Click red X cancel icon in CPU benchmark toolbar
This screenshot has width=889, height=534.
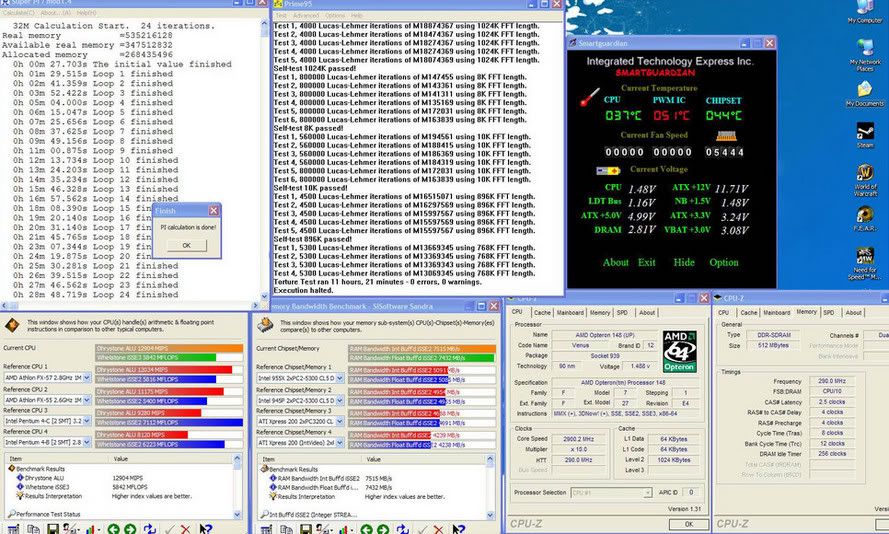185,529
